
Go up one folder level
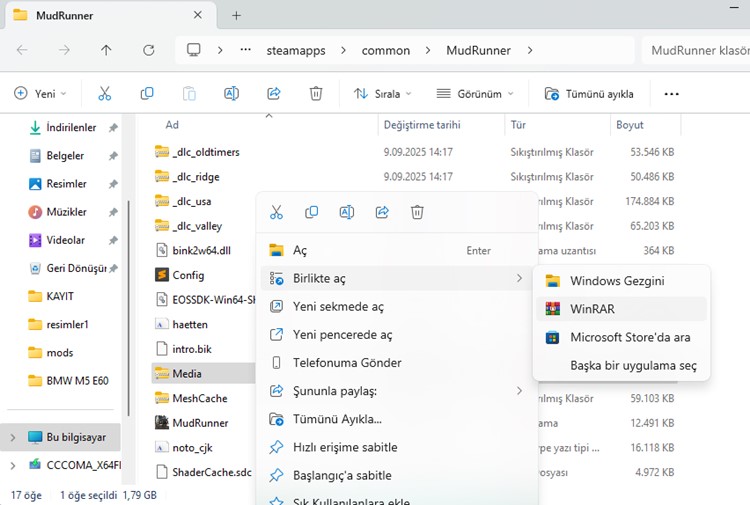pyautogui.click(x=106, y=50)
